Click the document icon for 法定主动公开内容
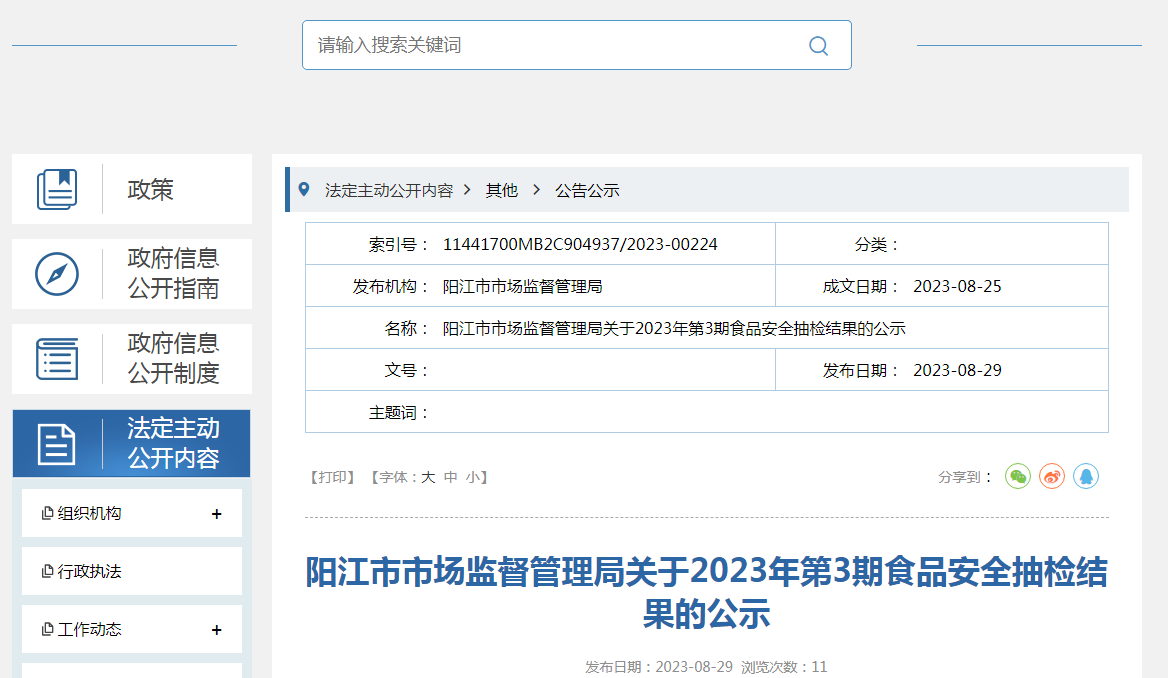The height and width of the screenshot is (678, 1168). [x=57, y=444]
